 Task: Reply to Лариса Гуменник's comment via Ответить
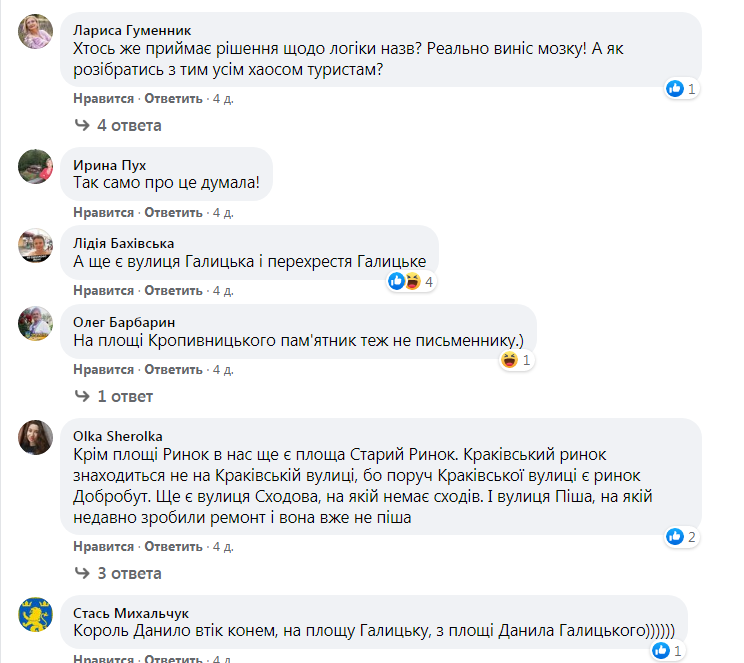174,99
